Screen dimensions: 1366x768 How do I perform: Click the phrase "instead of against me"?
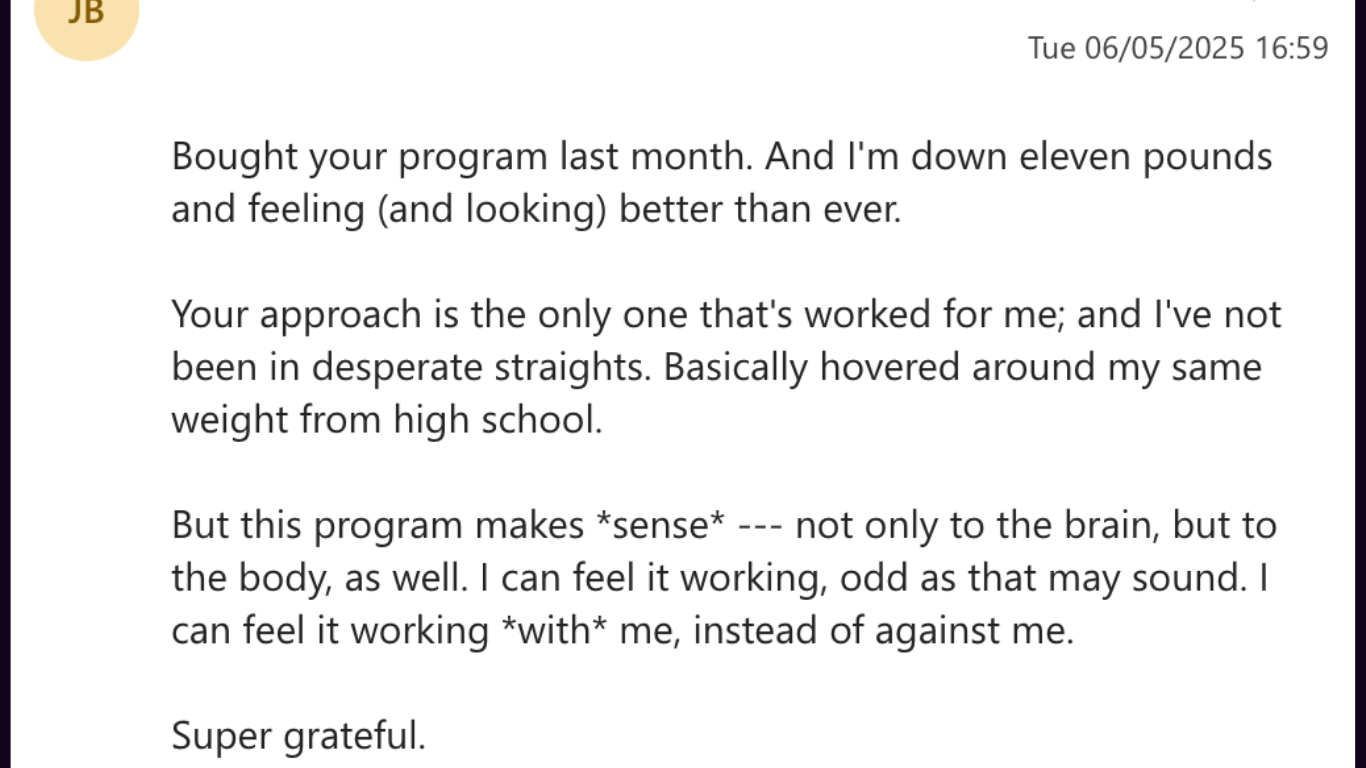(882, 631)
